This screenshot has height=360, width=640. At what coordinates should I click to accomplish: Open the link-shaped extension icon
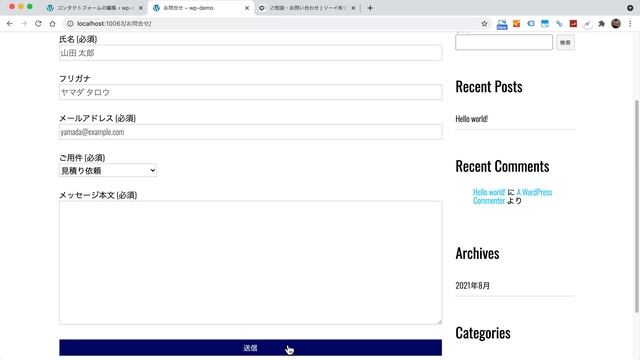coord(559,24)
